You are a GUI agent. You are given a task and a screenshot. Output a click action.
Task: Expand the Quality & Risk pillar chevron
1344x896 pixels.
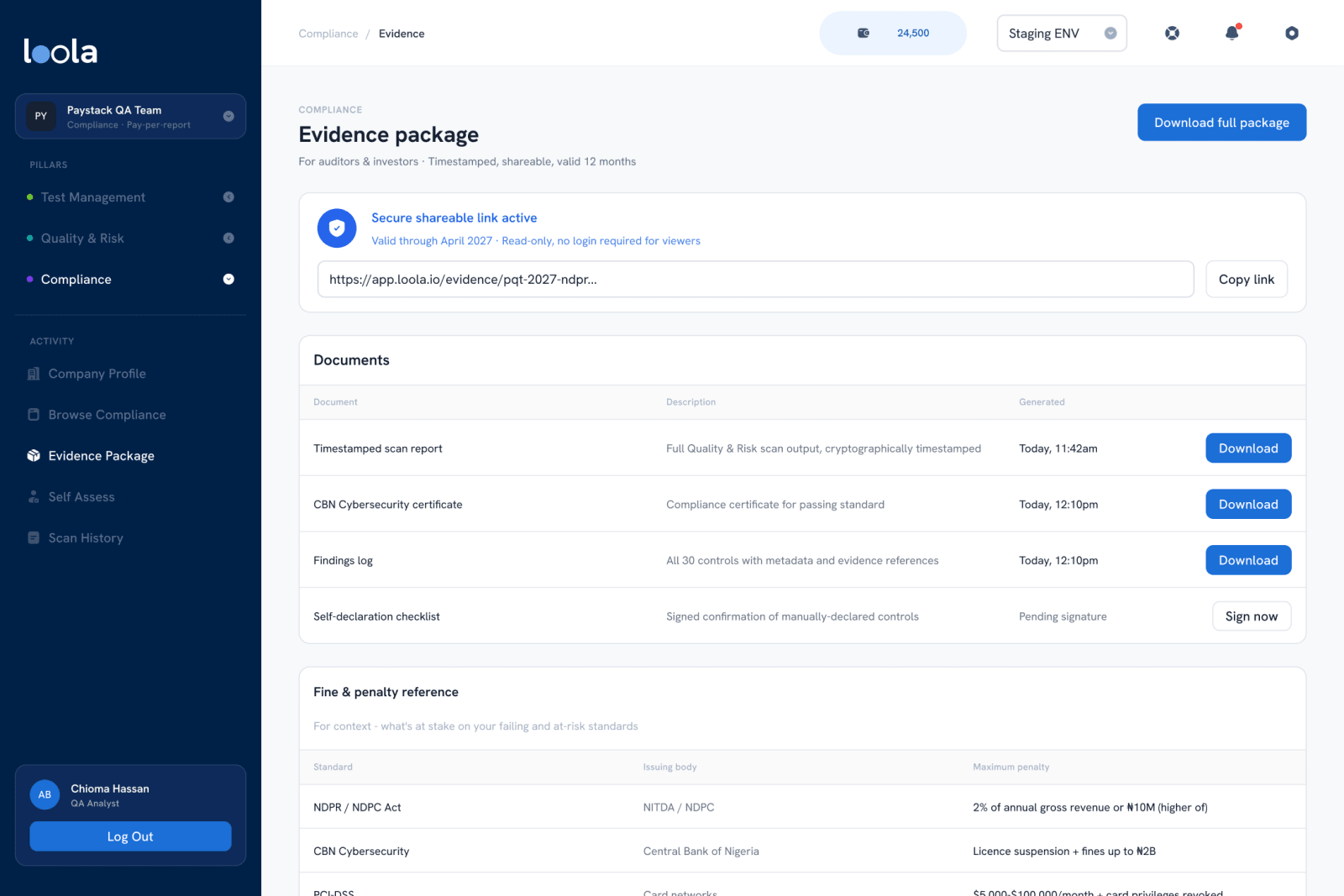coord(228,238)
